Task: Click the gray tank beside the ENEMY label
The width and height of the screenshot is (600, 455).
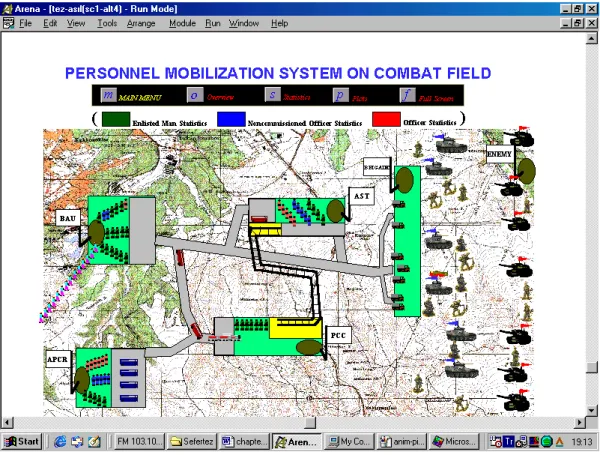Action: pyautogui.click(x=451, y=144)
